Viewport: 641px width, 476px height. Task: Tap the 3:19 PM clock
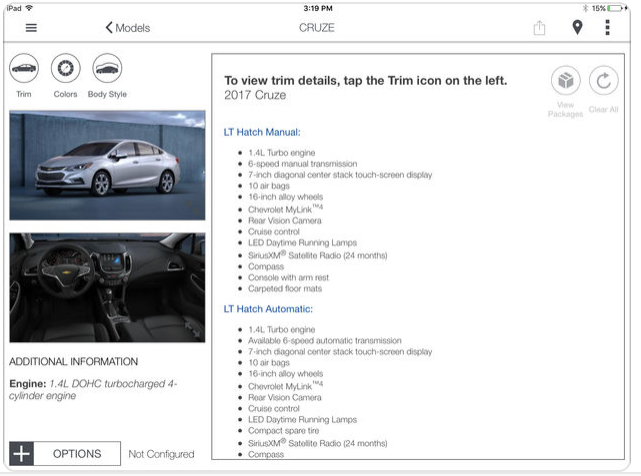coord(318,8)
